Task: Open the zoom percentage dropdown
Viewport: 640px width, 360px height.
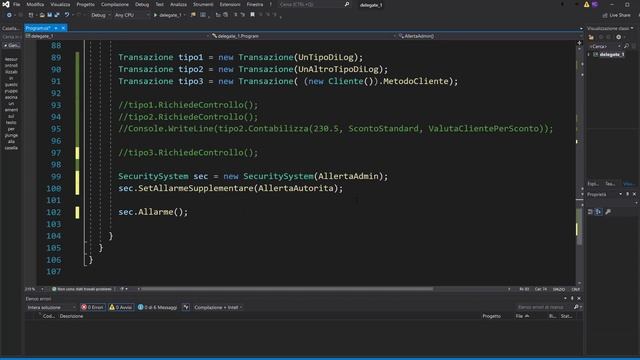Action: click(34, 289)
